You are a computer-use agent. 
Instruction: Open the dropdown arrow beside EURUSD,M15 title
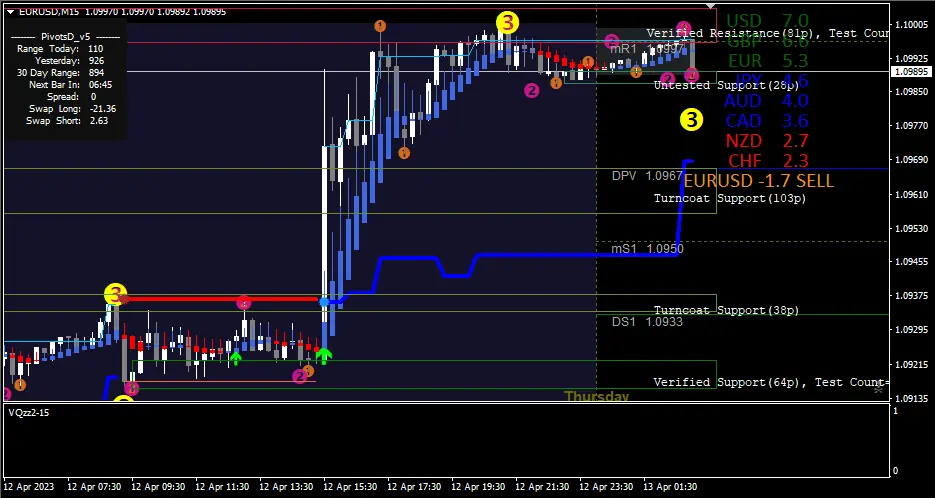(x=11, y=11)
